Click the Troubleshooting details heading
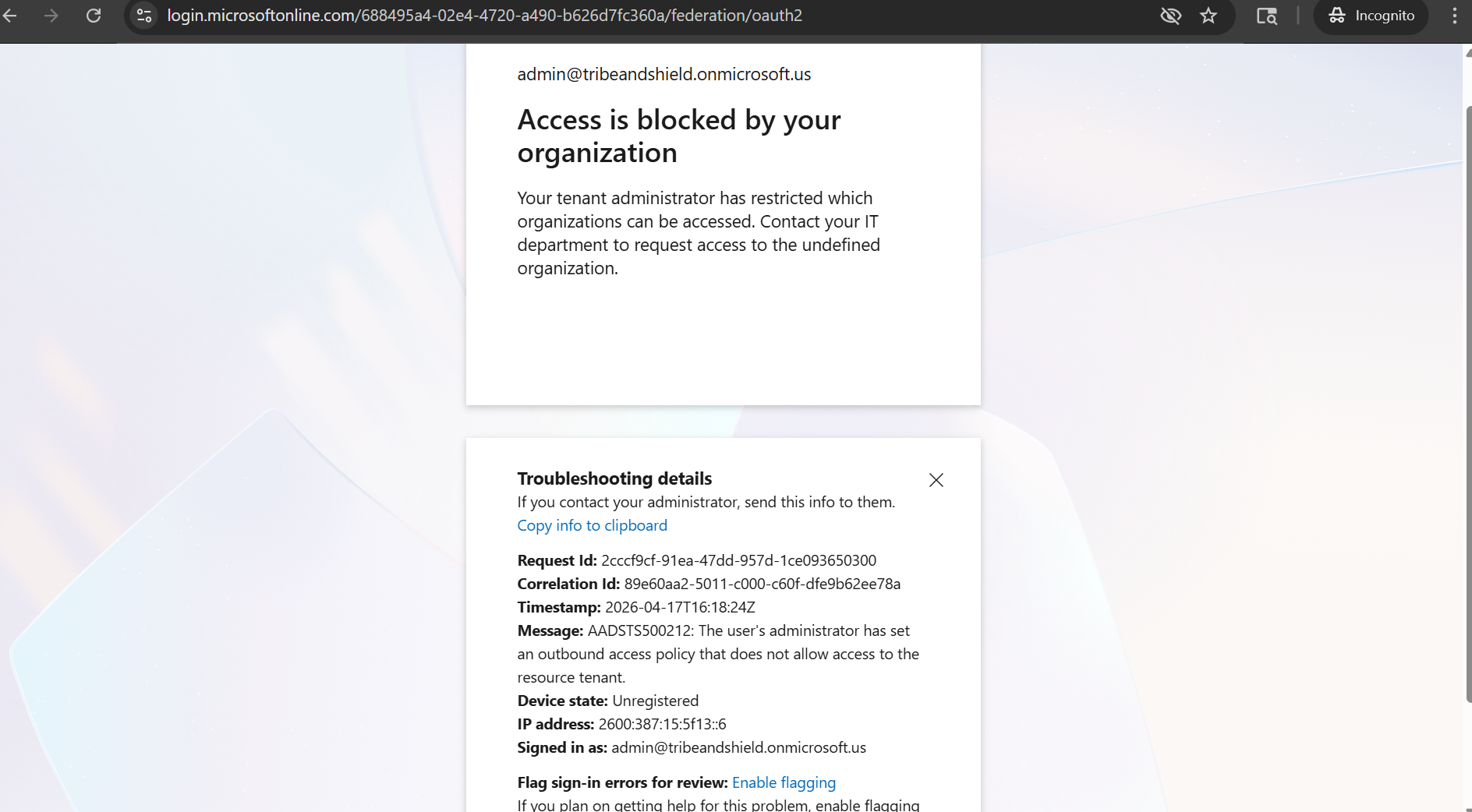The width and height of the screenshot is (1472, 812). pos(614,478)
